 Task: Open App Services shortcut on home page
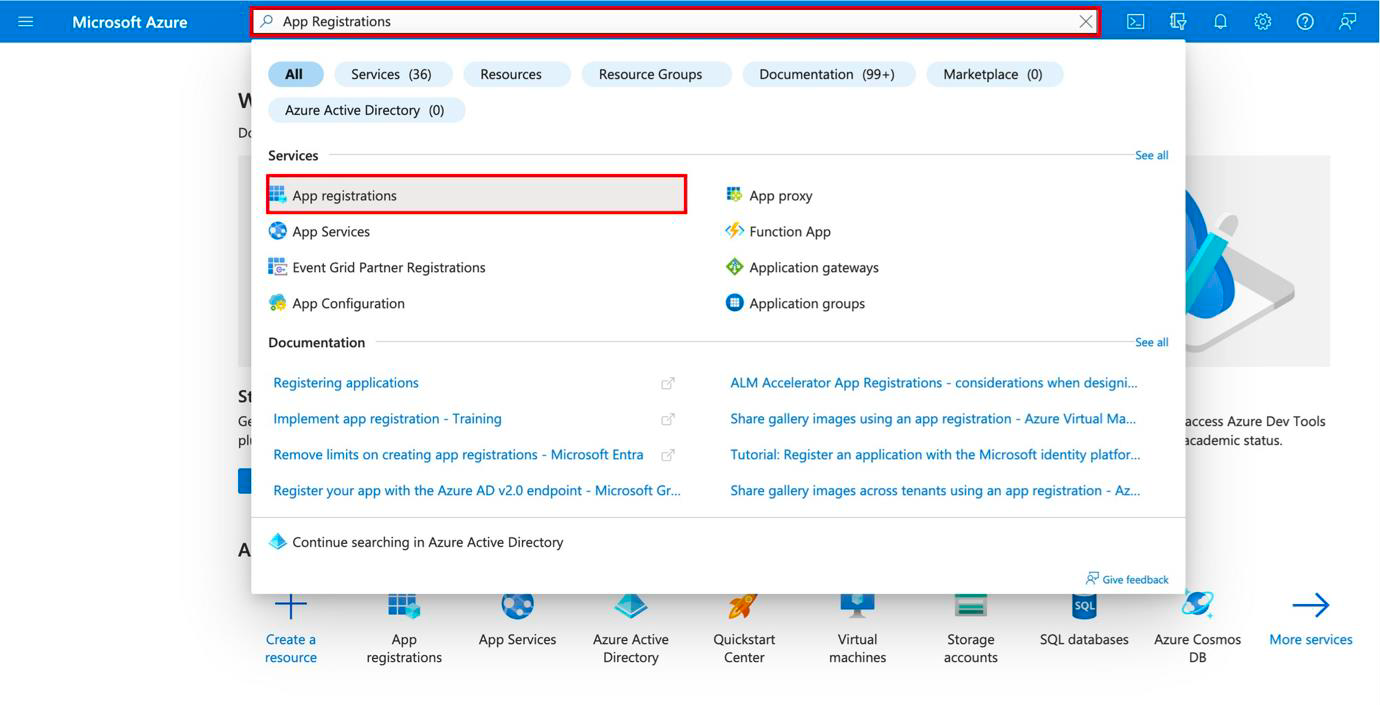[x=517, y=618]
